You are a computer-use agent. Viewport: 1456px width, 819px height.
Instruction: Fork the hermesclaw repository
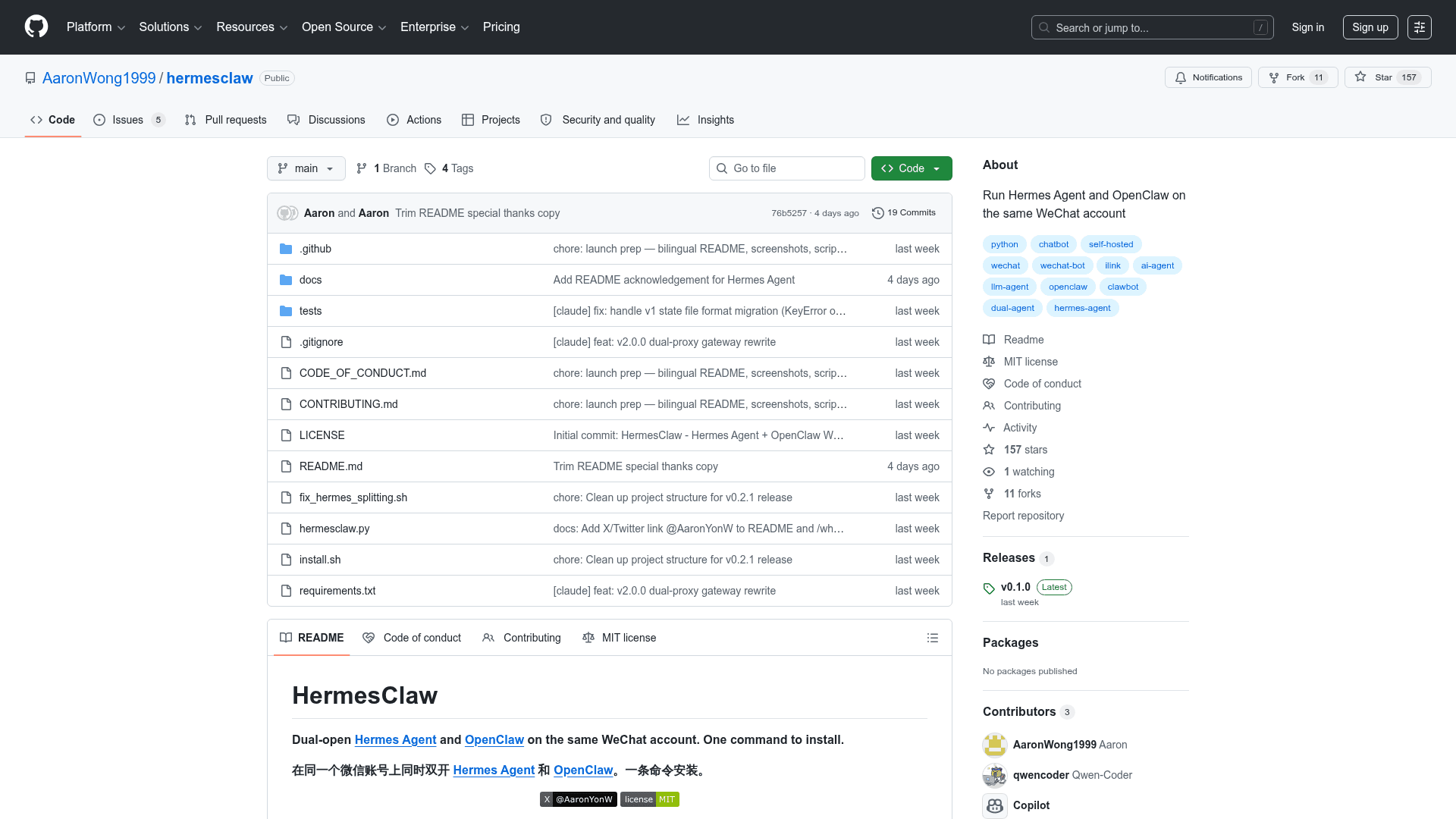[1297, 77]
